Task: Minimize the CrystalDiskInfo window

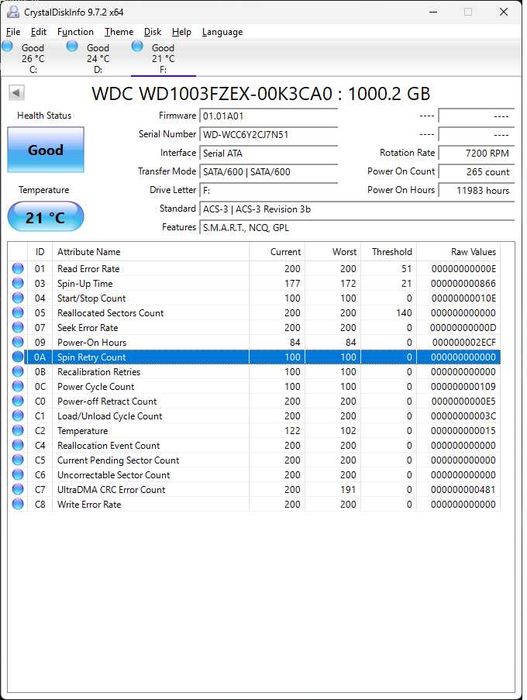Action: (x=433, y=12)
